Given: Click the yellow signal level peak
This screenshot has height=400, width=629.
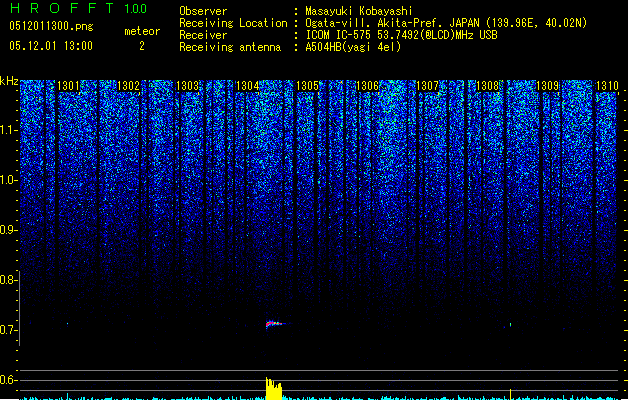Looking at the screenshot, I should coord(274,388).
